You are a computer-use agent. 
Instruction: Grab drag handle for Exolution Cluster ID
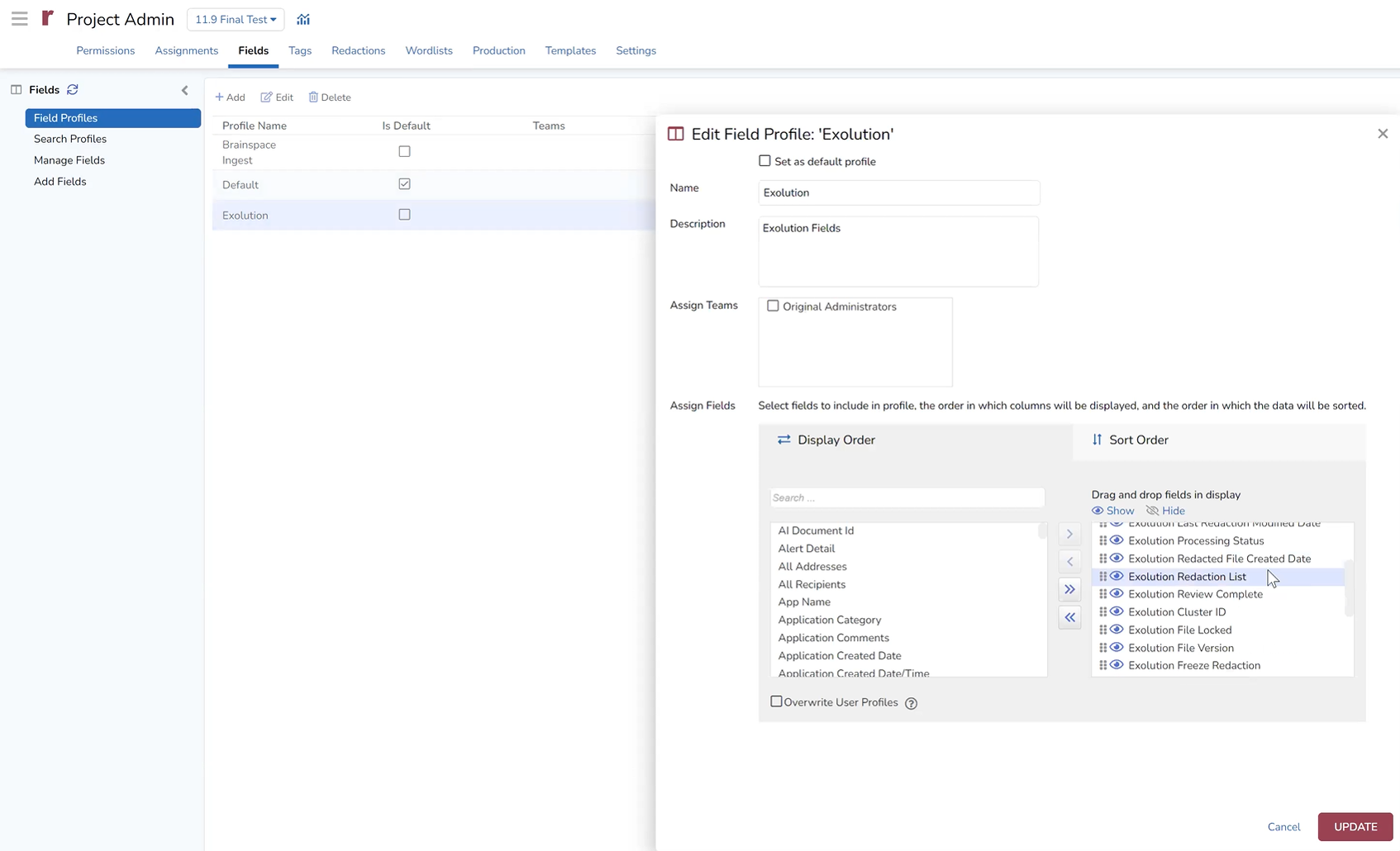[1102, 612]
